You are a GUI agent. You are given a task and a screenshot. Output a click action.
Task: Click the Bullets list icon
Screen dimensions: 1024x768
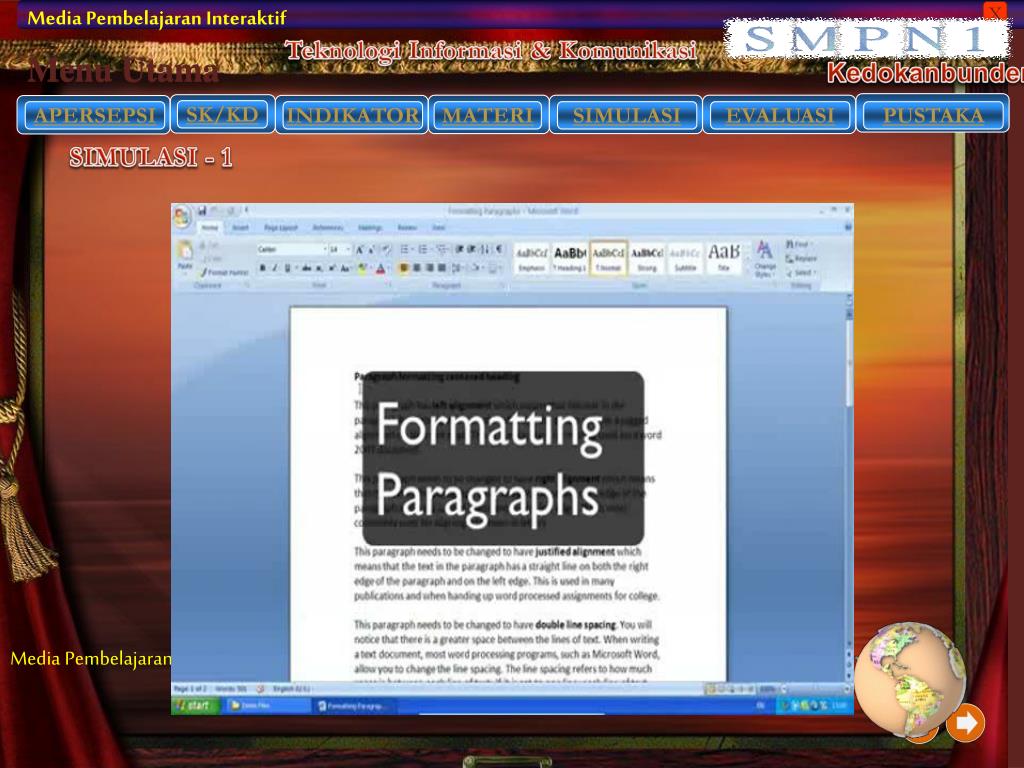coord(404,249)
